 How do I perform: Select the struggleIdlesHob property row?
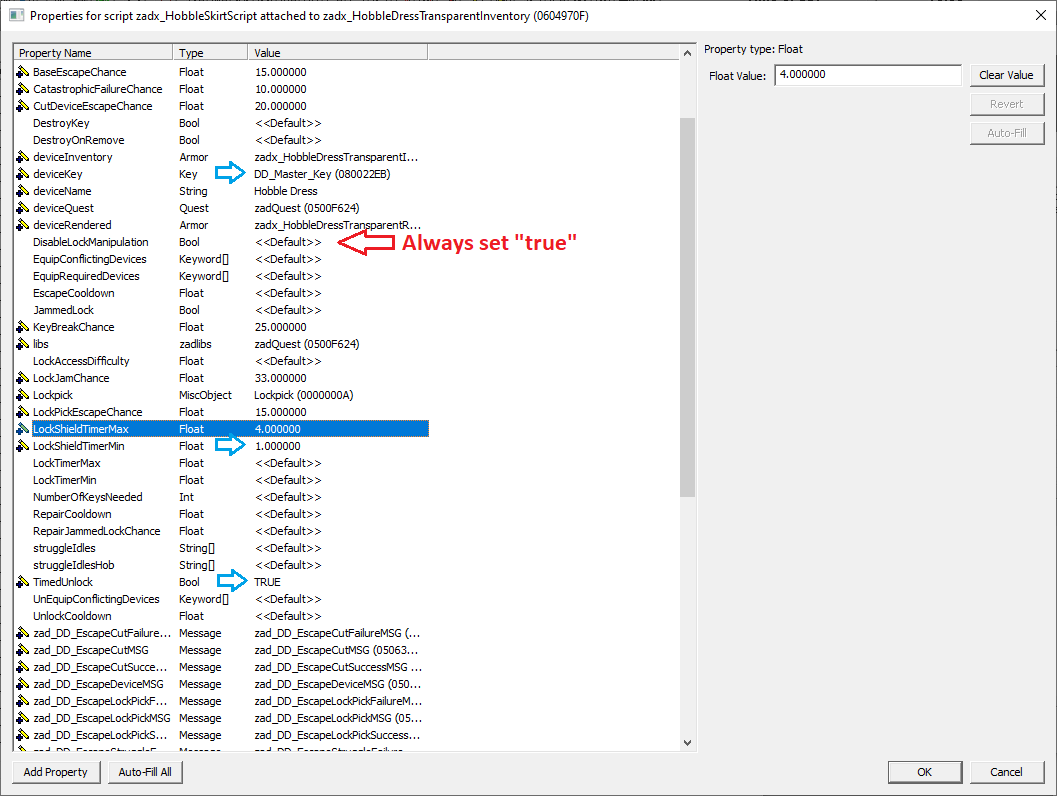point(222,565)
